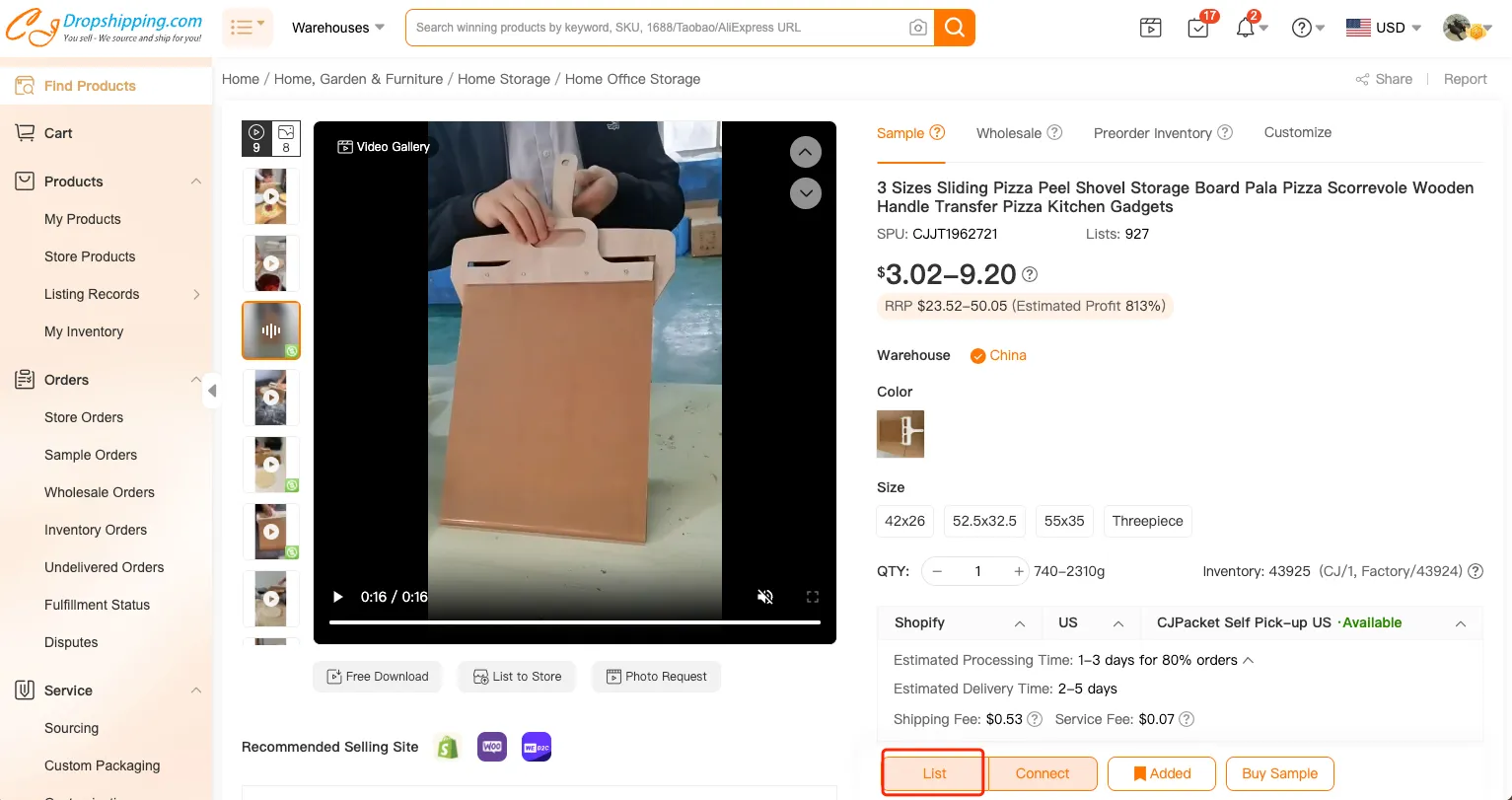1512x800 pixels.
Task: Switch to the Customize tab
Action: point(1297,132)
